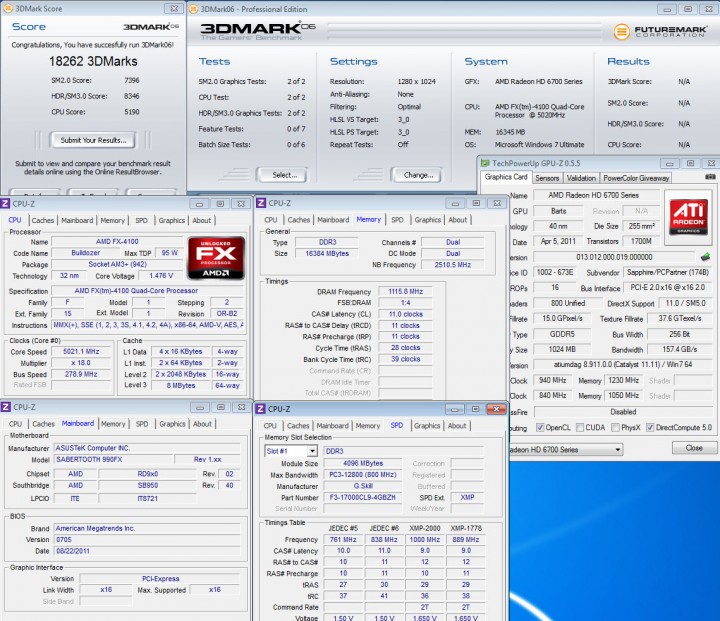The width and height of the screenshot is (720, 621).
Task: Open Memory tab in CPU-Z Mainboard window
Action: [x=113, y=424]
